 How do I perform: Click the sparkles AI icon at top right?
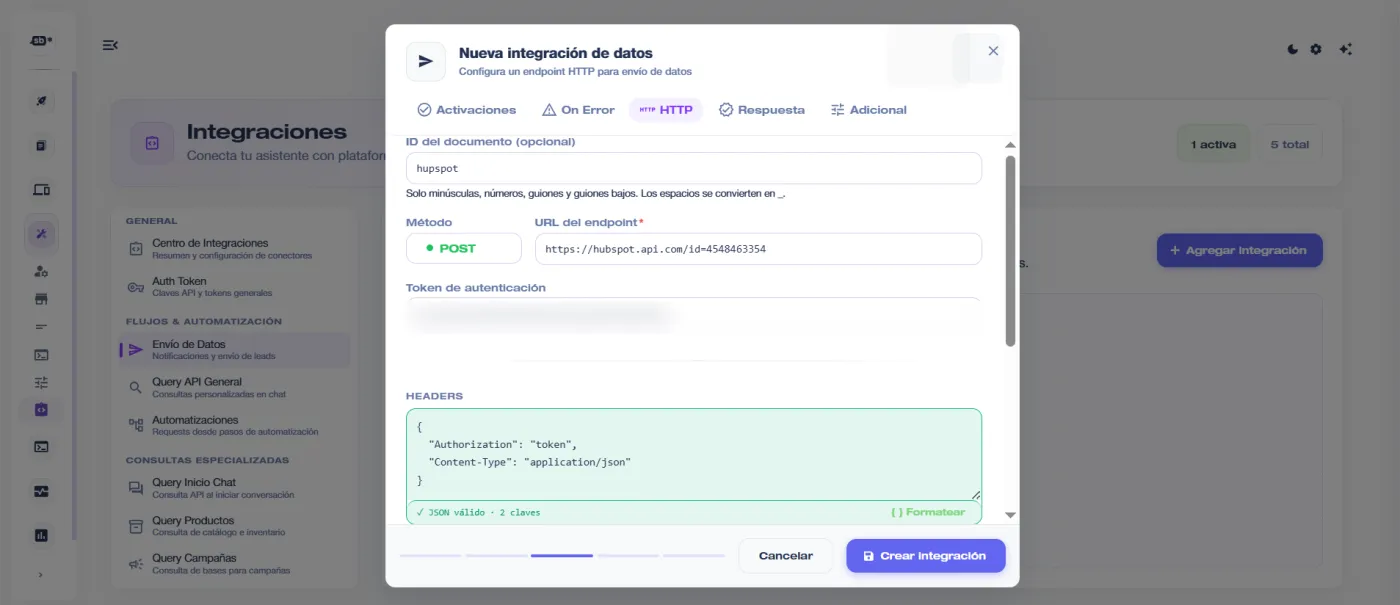tap(1345, 49)
